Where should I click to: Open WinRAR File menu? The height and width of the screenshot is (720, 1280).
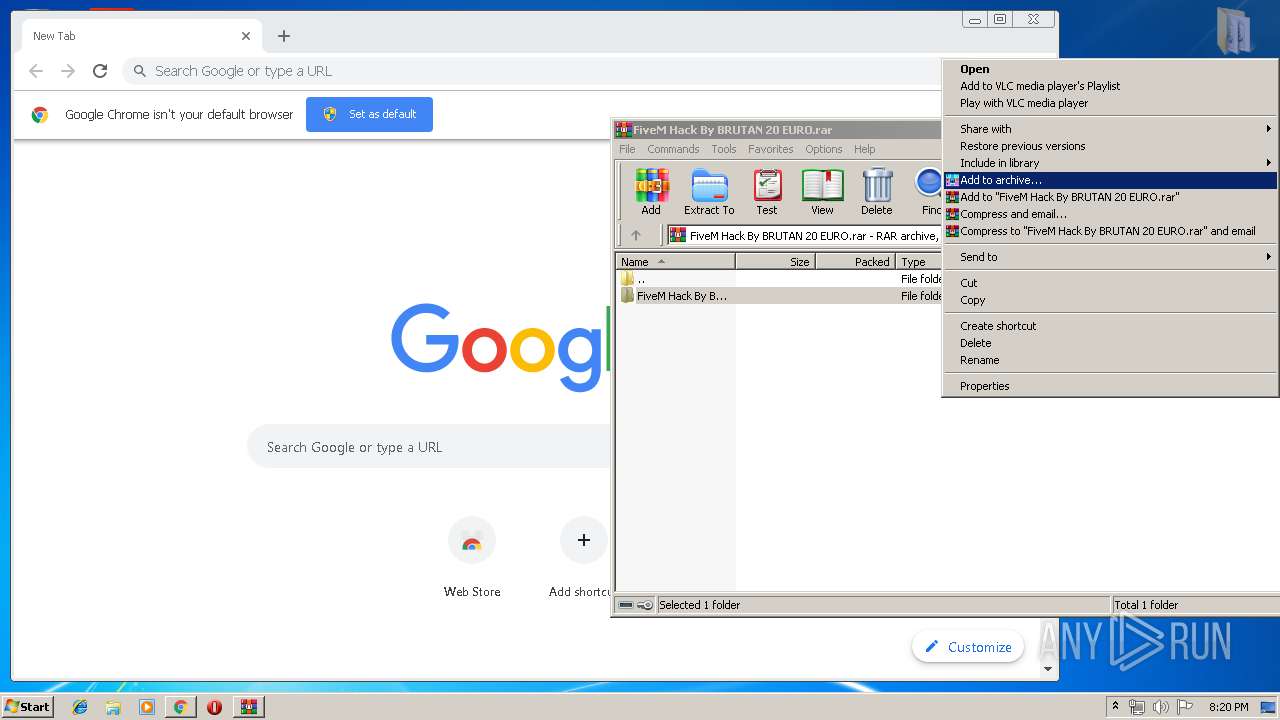627,149
